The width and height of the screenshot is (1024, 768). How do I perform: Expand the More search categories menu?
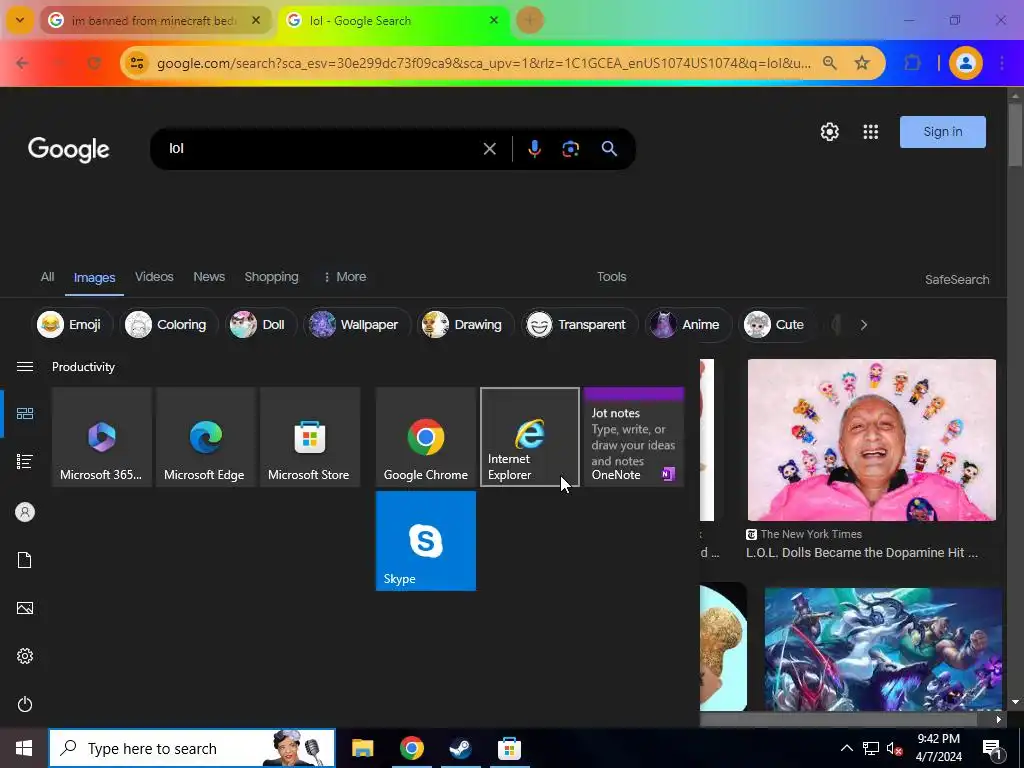[x=345, y=277]
